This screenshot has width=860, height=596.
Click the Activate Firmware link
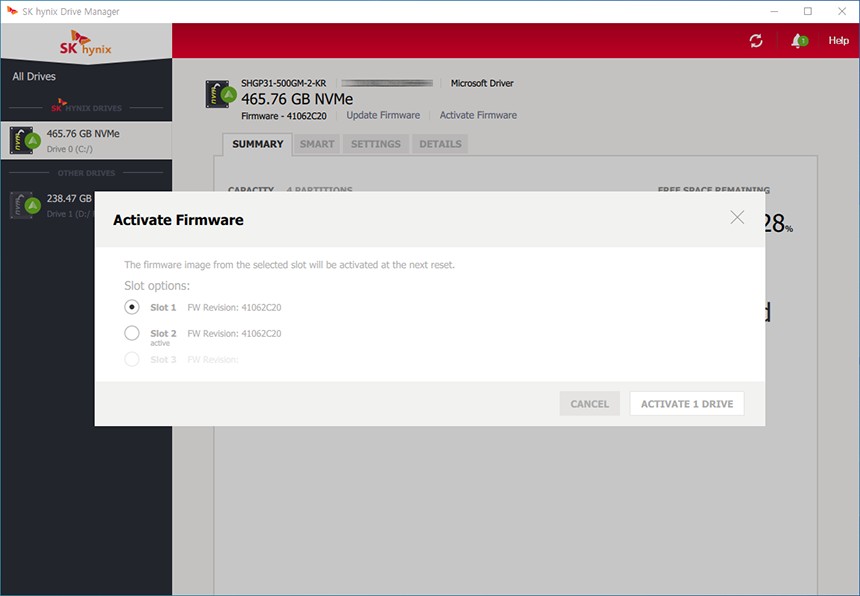click(478, 115)
